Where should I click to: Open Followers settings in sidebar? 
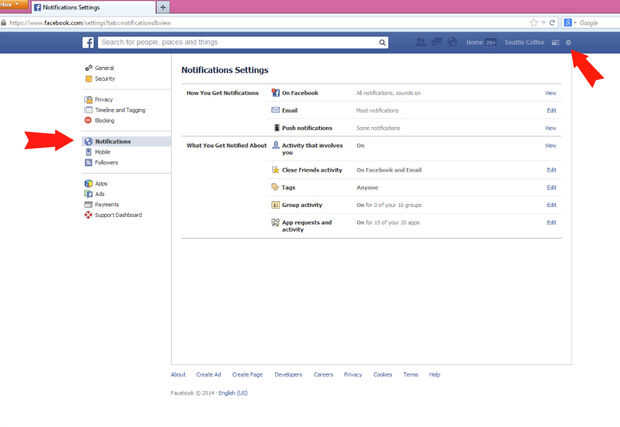[x=106, y=162]
